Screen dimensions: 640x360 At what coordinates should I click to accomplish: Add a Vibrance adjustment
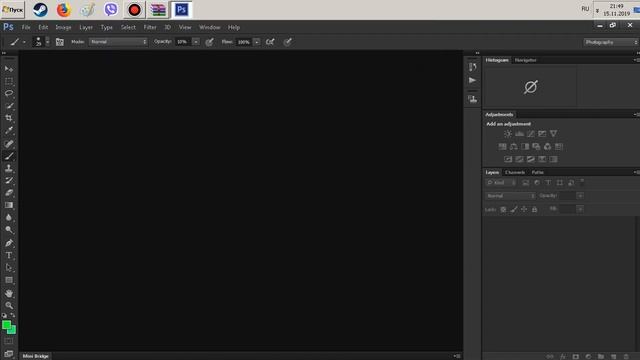click(553, 134)
